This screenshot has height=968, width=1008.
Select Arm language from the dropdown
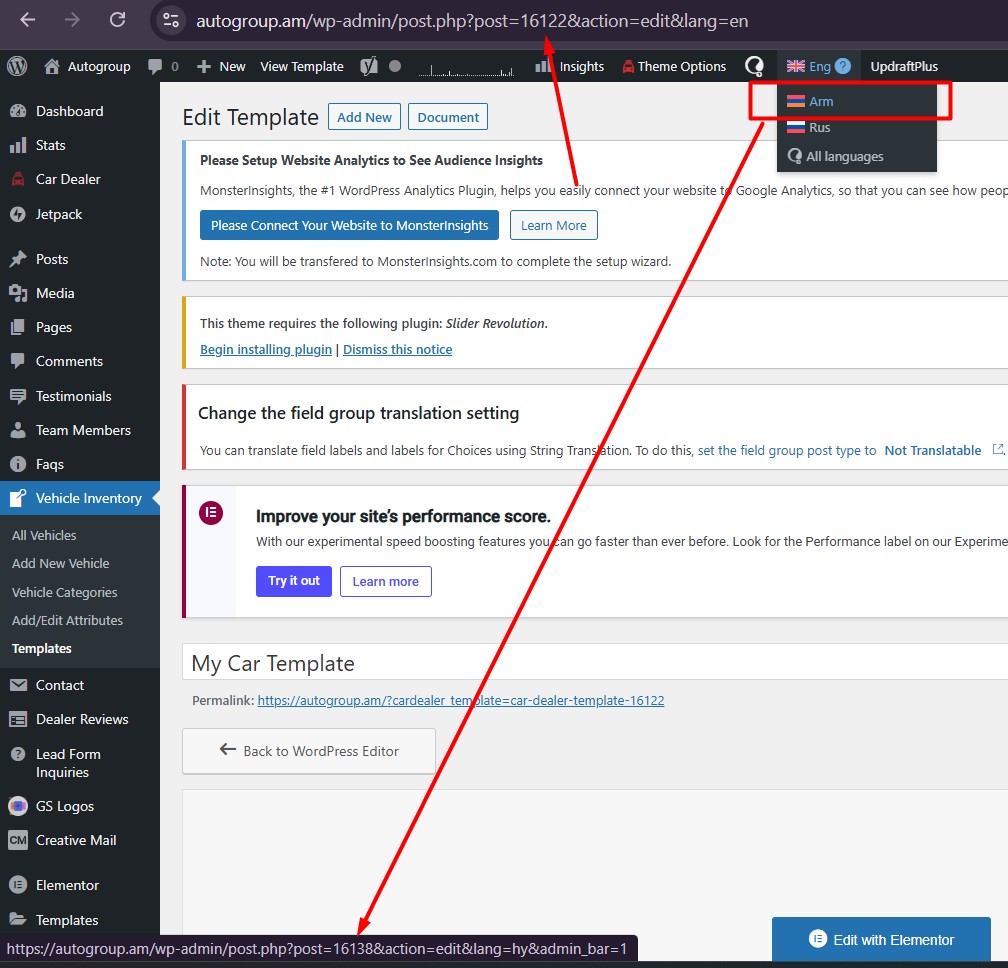[x=820, y=101]
